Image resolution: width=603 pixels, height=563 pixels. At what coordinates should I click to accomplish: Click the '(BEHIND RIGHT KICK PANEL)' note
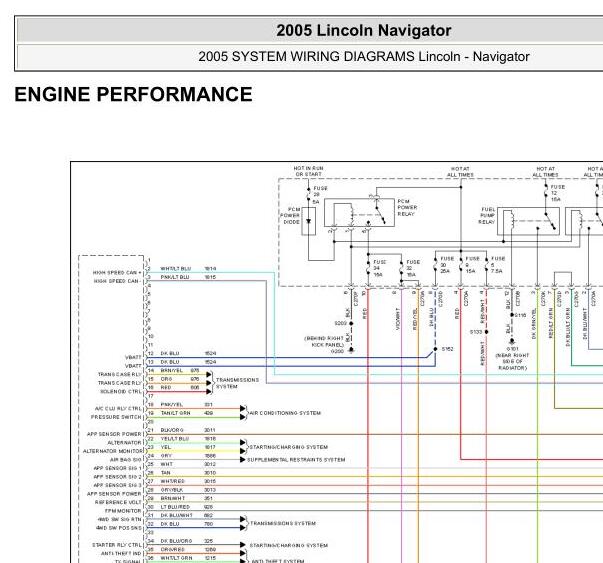pyautogui.click(x=324, y=341)
